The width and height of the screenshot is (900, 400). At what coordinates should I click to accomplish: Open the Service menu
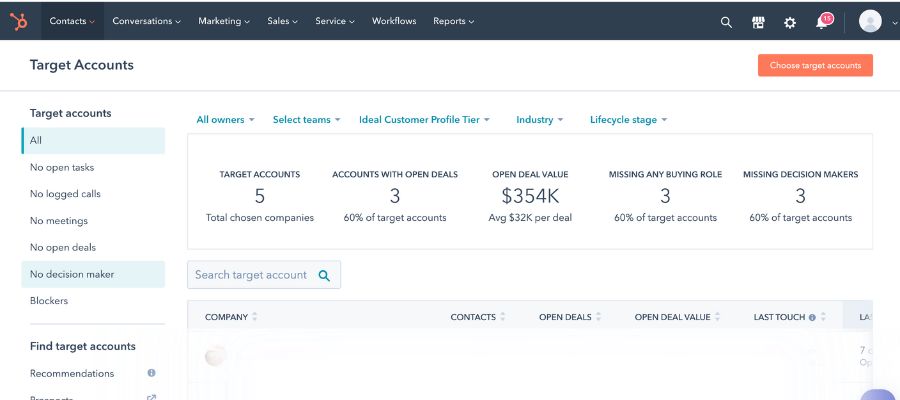335,21
